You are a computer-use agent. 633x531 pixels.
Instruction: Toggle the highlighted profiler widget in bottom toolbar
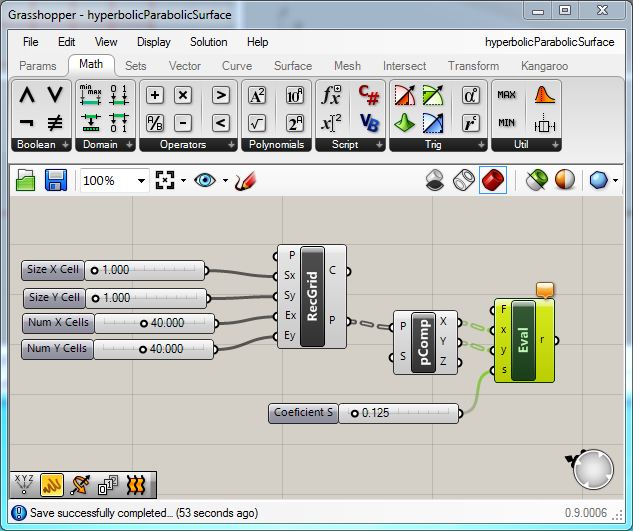52,485
